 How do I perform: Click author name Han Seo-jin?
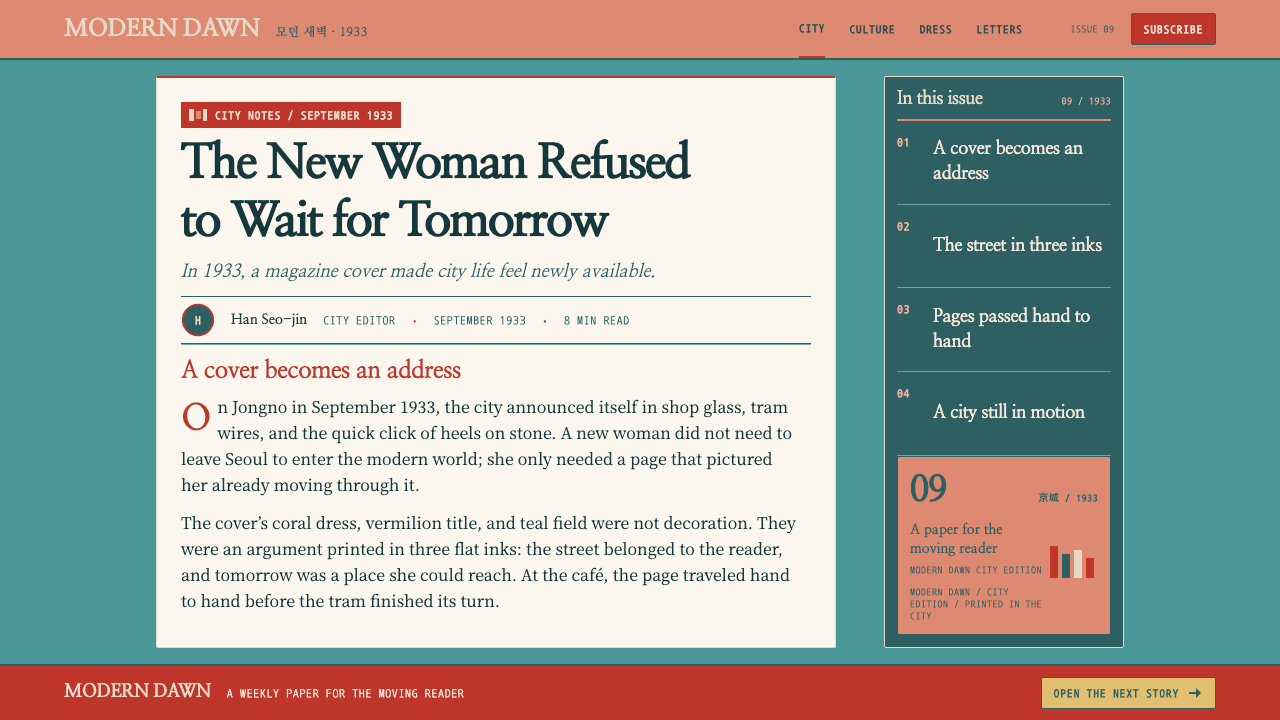(269, 320)
